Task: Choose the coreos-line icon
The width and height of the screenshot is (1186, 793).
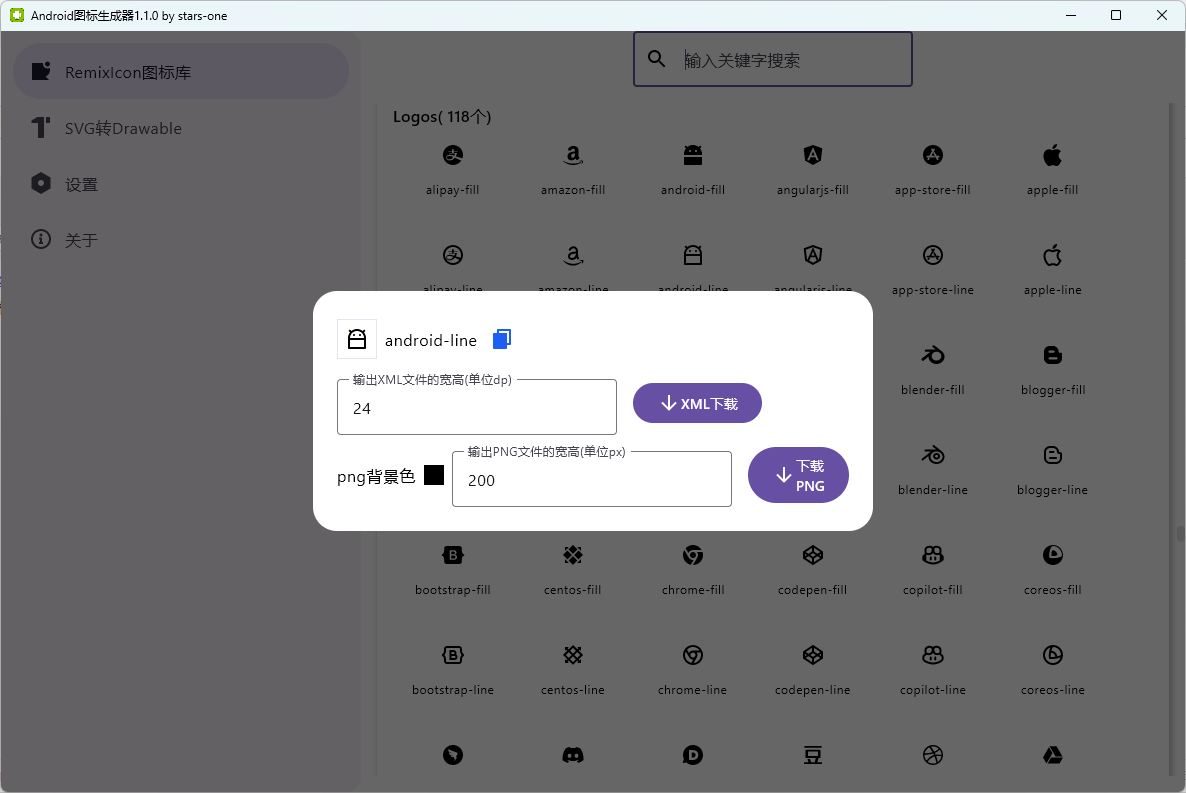Action: click(x=1052, y=655)
